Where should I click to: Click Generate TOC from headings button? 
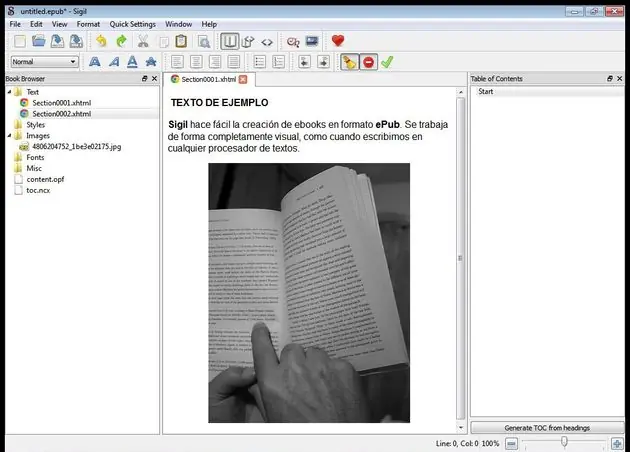point(547,428)
